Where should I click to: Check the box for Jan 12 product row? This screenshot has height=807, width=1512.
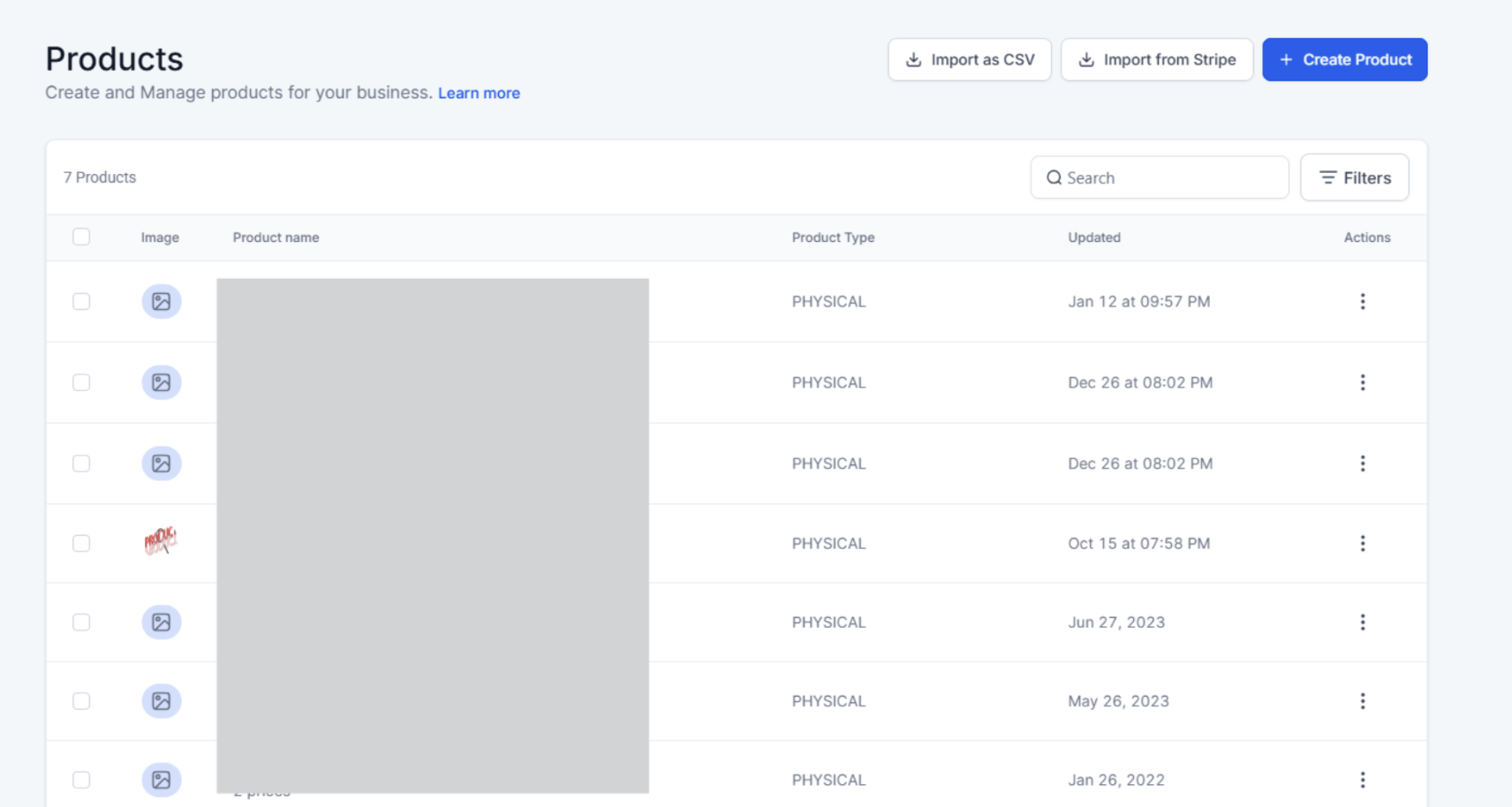pyautogui.click(x=81, y=301)
